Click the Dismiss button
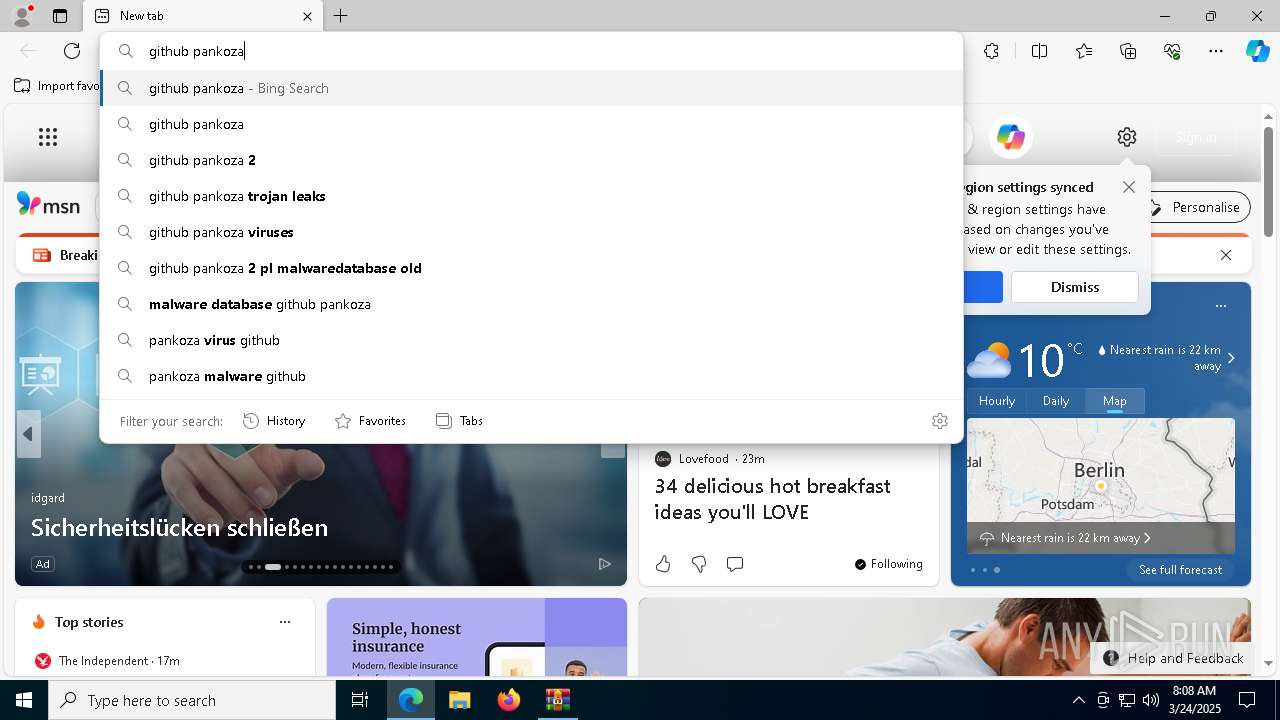 [x=1075, y=287]
